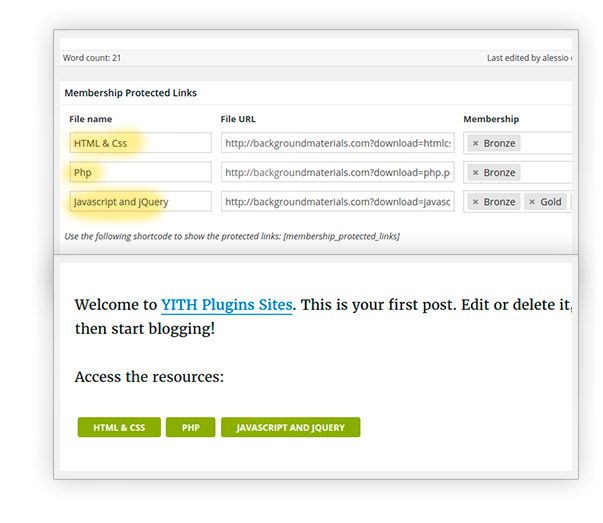
Task: Click the File name column header
Action: tap(91, 119)
